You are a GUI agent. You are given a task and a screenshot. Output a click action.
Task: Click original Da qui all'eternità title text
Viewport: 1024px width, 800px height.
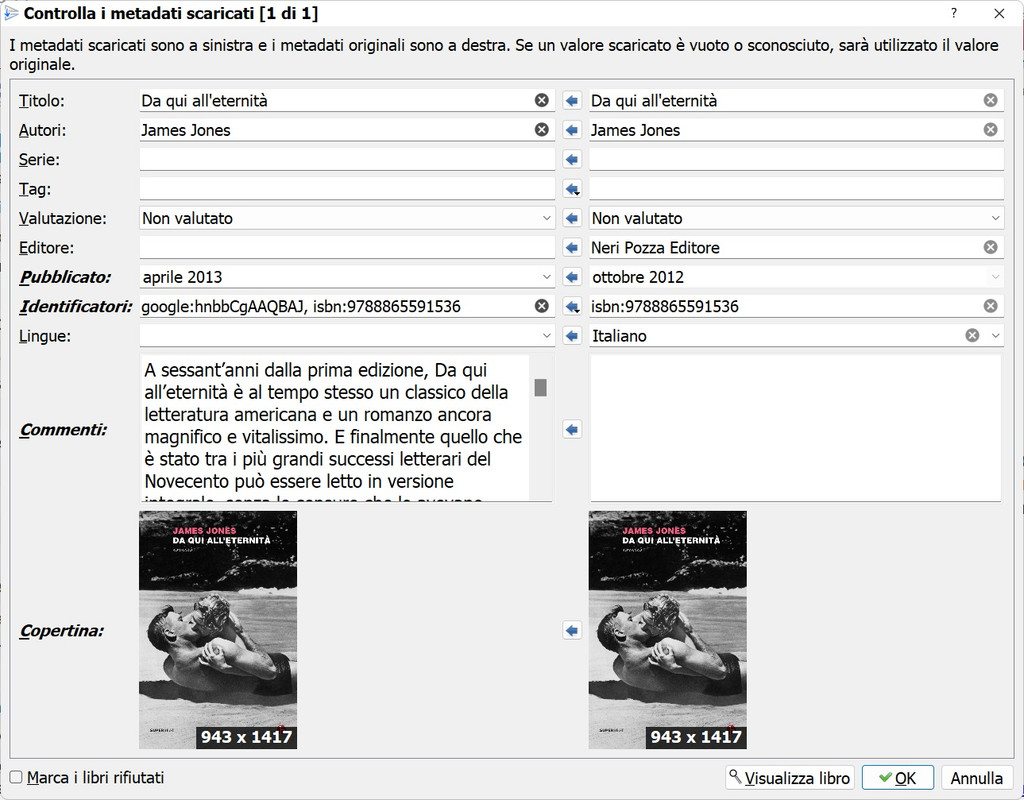[654, 101]
